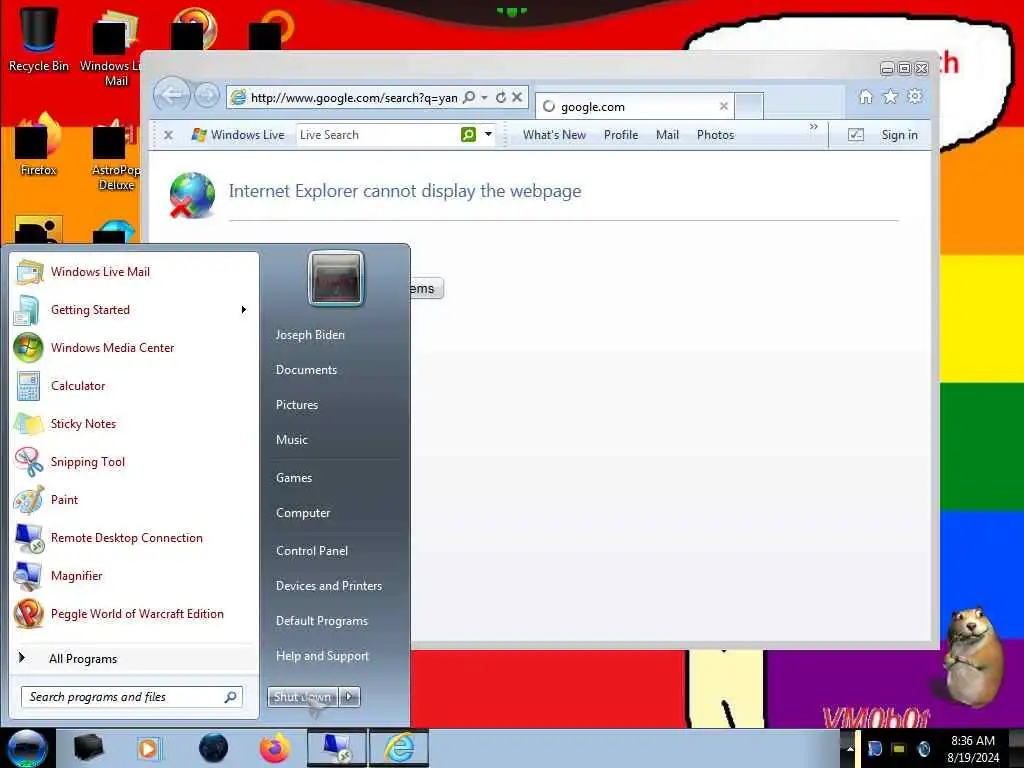Open Sticky Notes
This screenshot has width=1024, height=768.
[x=135, y=423]
